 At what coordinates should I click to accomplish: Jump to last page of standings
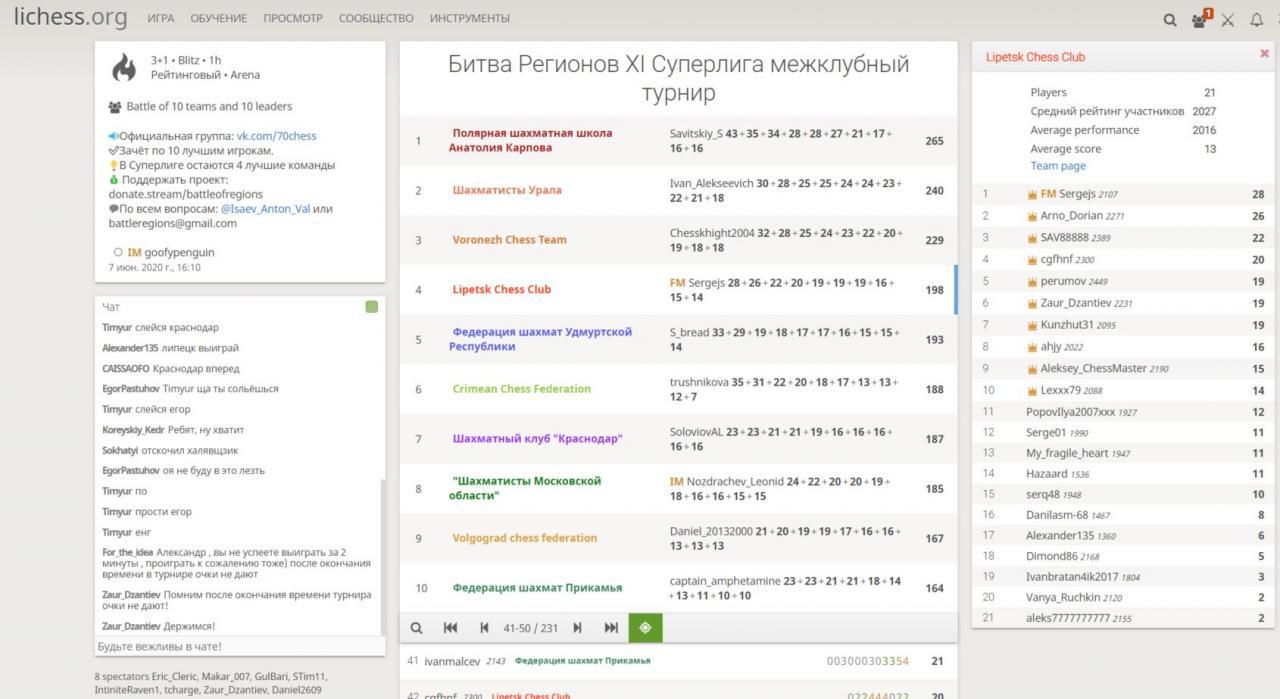tap(611, 628)
